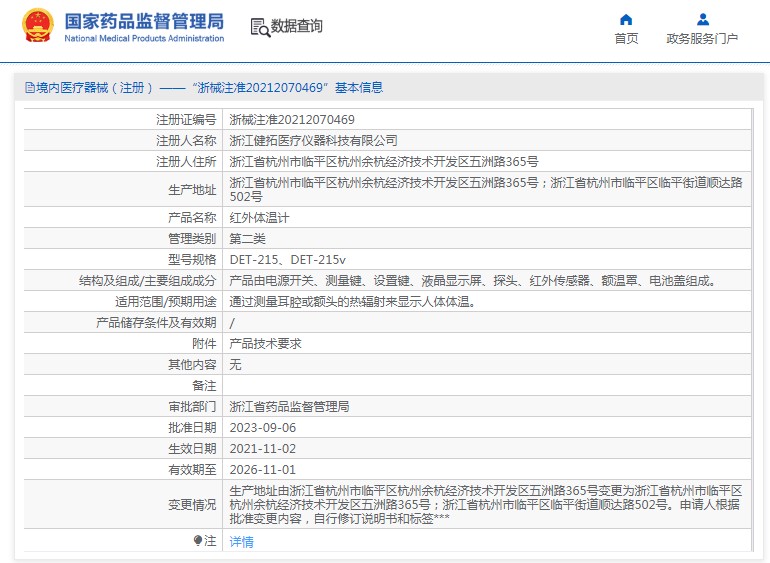Click 数据查询 header text
Image resolution: width=770 pixels, height=563 pixels.
(297, 27)
